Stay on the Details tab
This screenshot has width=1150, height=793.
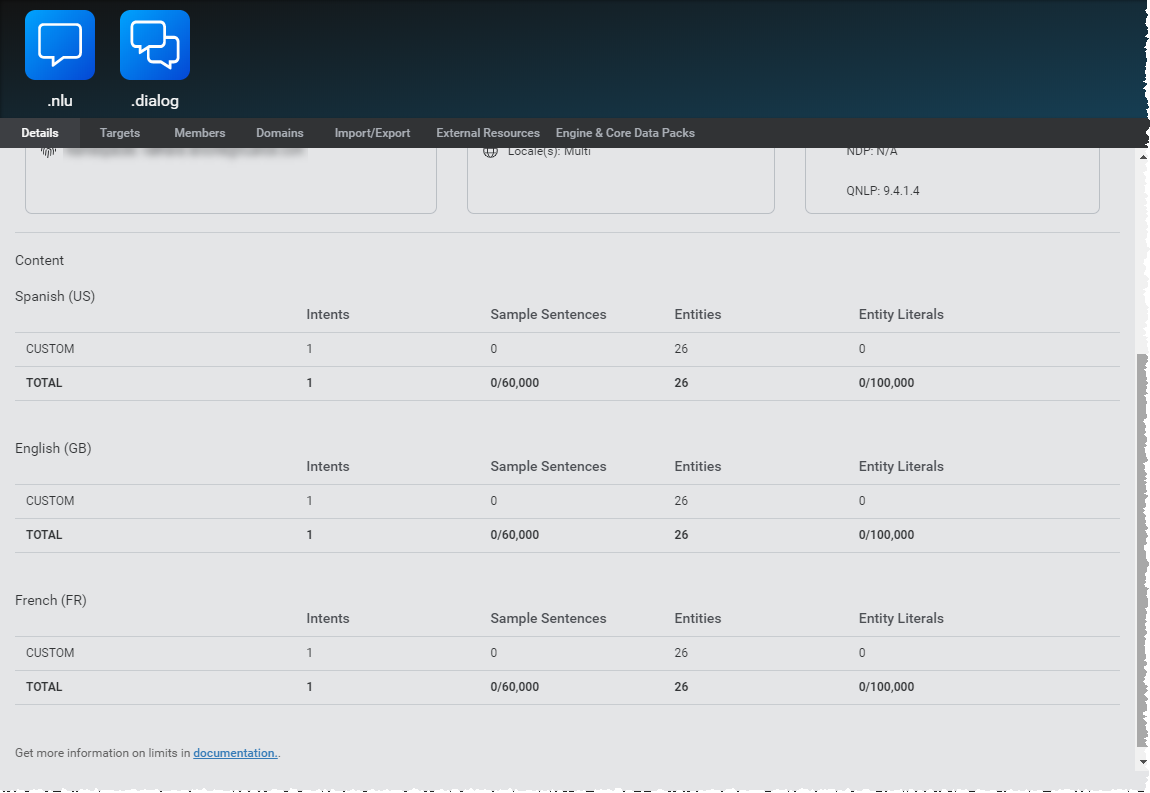click(40, 132)
